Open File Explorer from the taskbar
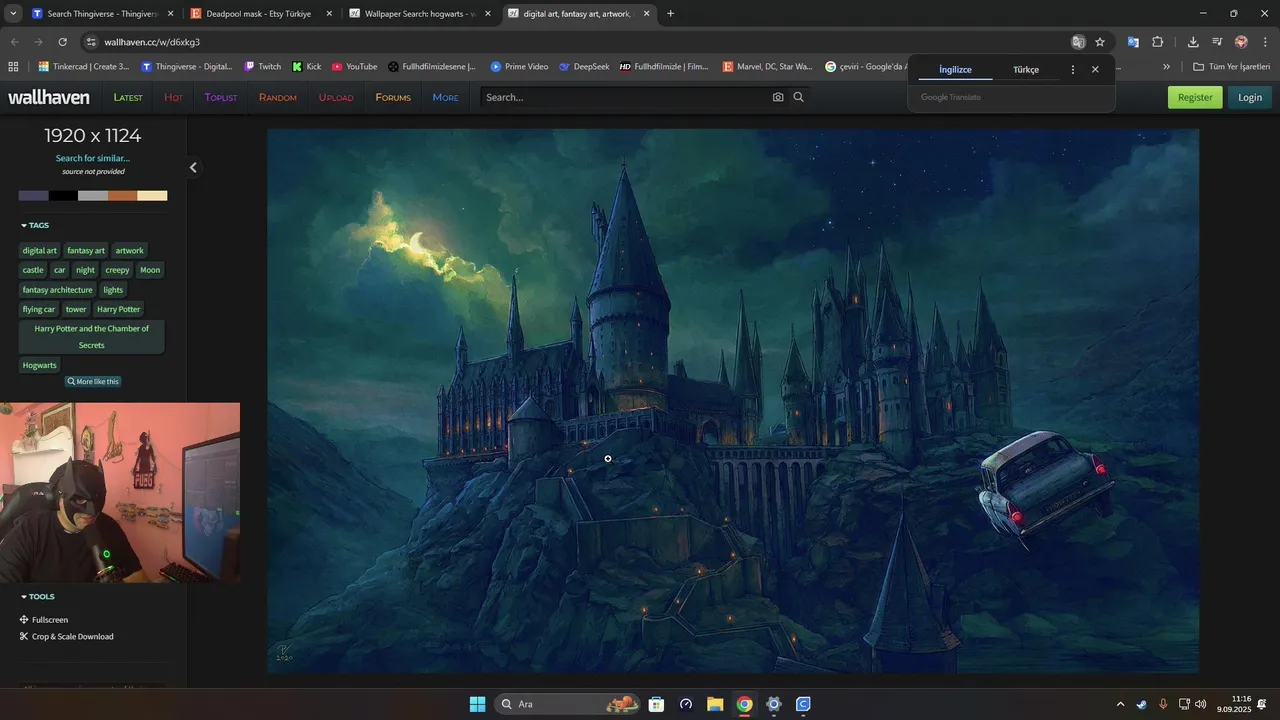 click(x=715, y=704)
